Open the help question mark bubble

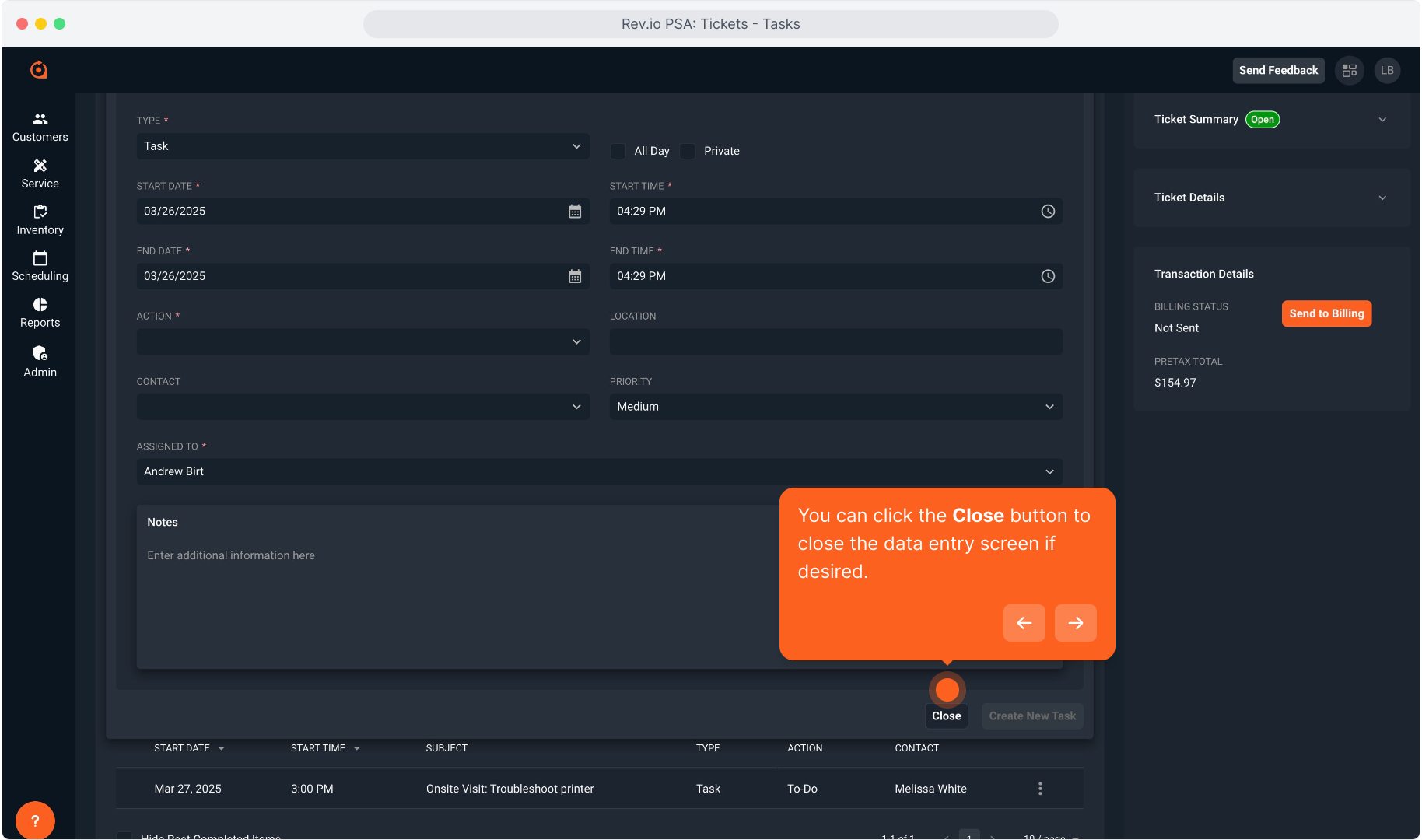(34, 821)
